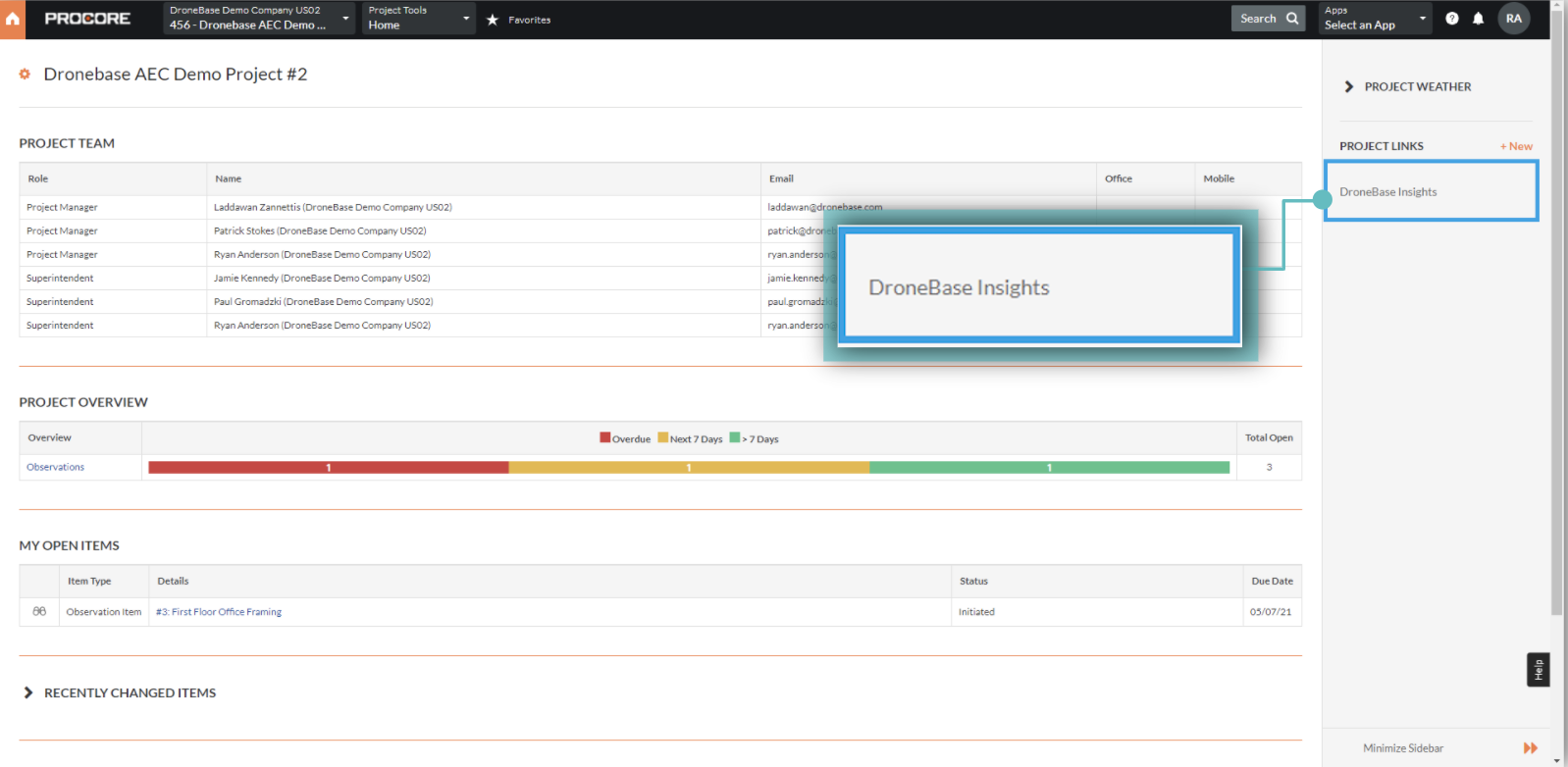Viewport: 1568px width, 767px height.
Task: Open the Search box
Action: pos(1268,19)
